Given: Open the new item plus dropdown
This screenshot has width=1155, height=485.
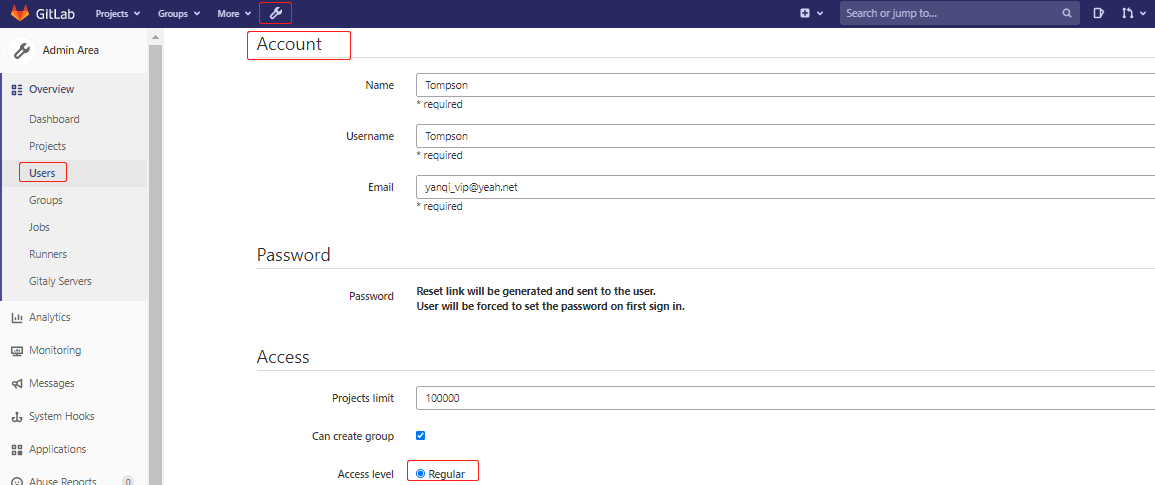Looking at the screenshot, I should tap(811, 14).
